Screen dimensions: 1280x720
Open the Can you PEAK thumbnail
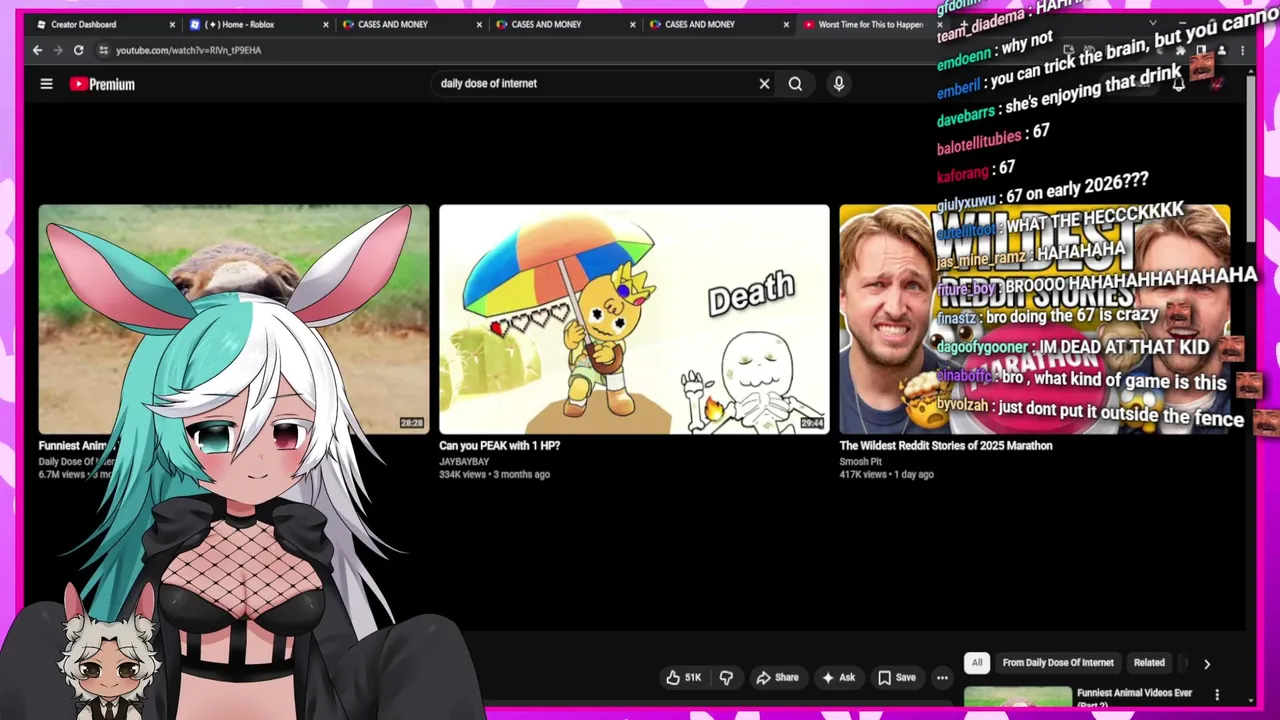pyautogui.click(x=634, y=319)
